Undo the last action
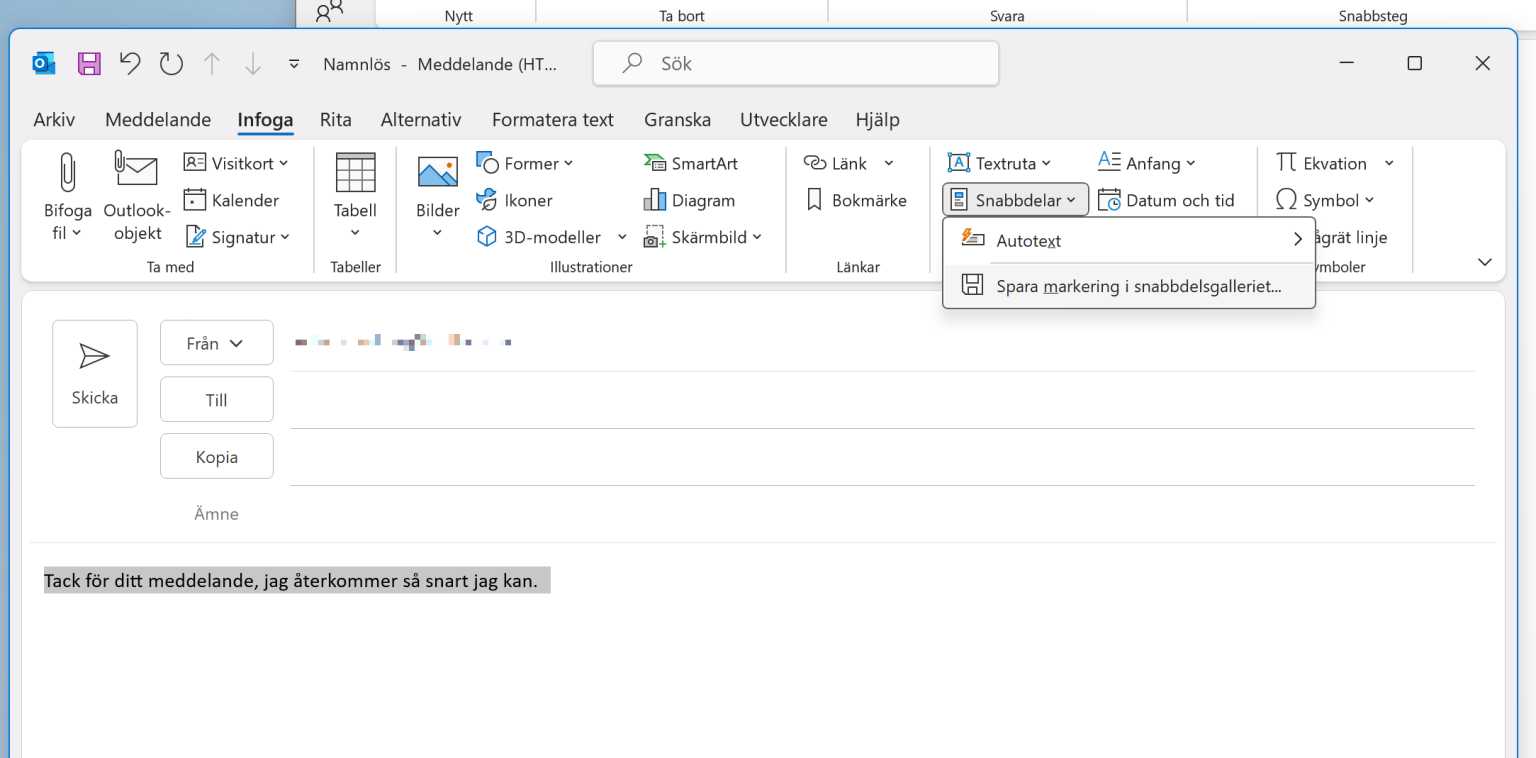This screenshot has width=1536, height=758. [x=129, y=63]
